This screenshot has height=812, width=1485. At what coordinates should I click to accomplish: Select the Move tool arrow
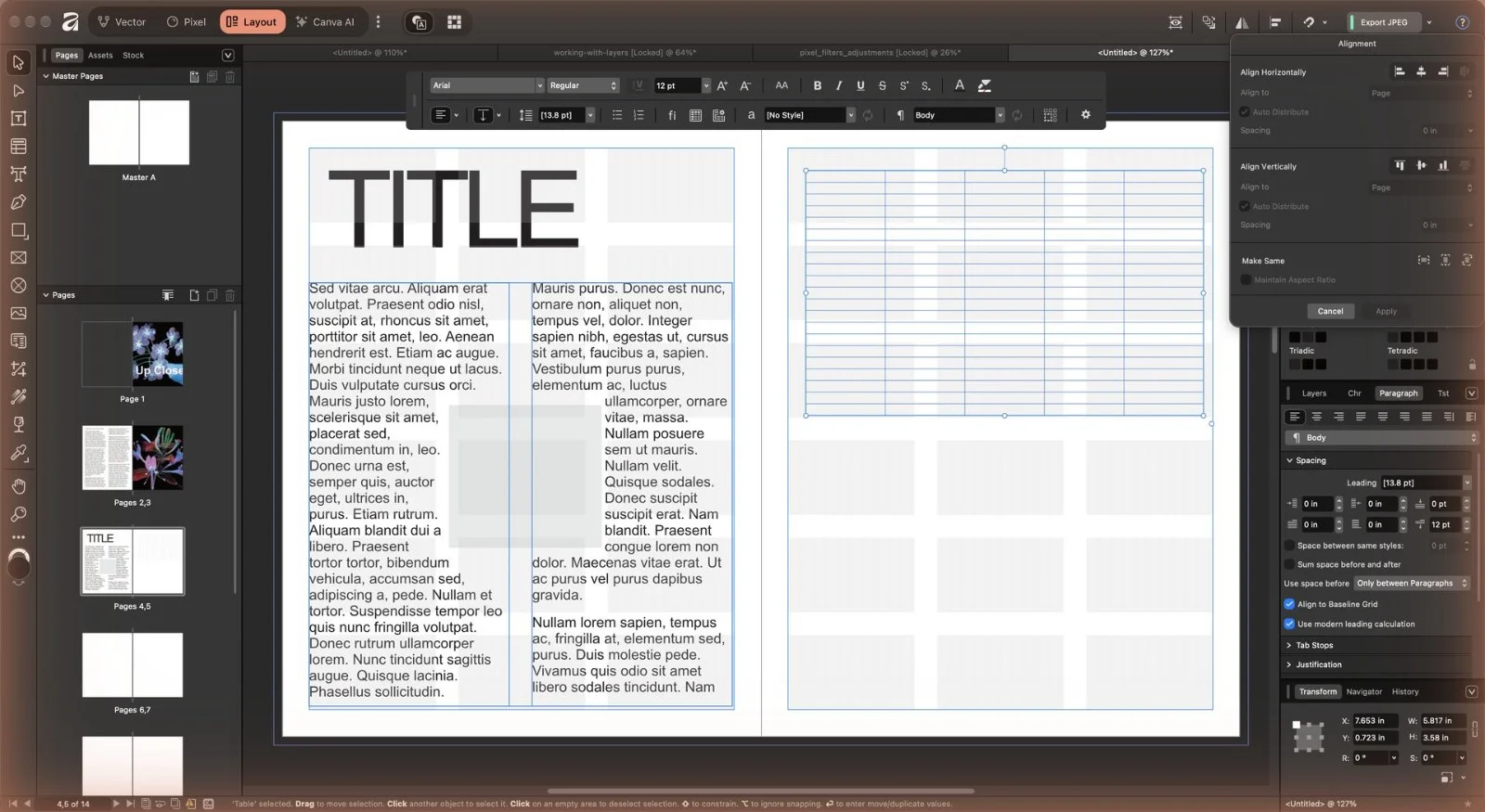pyautogui.click(x=19, y=62)
